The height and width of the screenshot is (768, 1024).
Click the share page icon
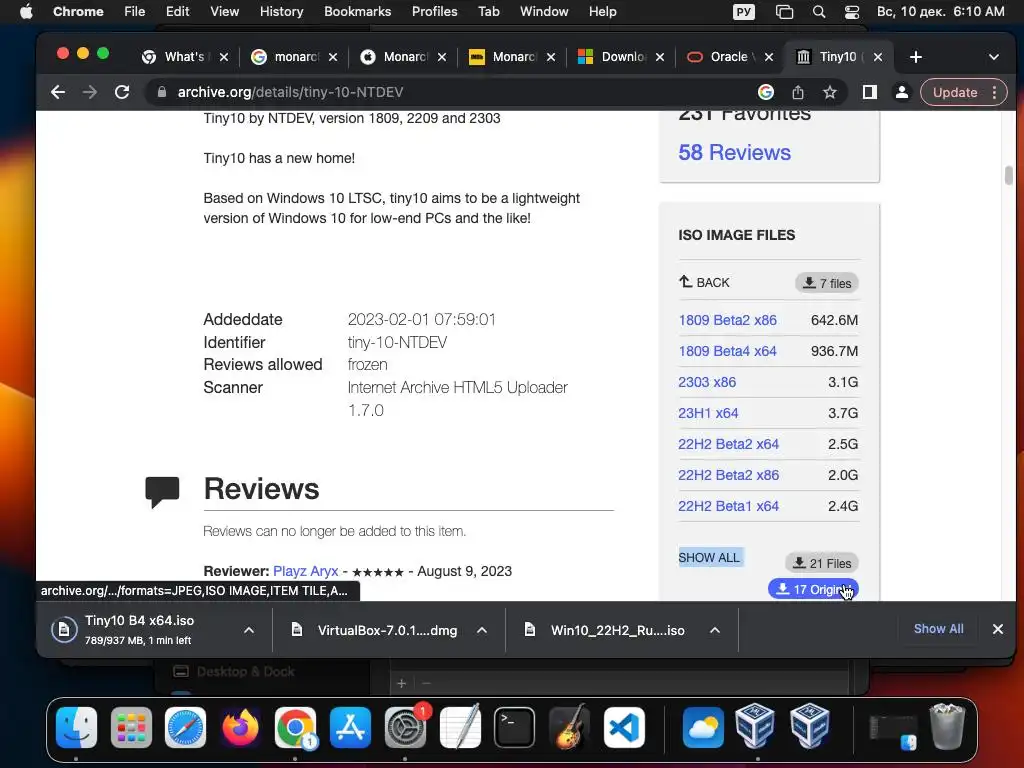[x=797, y=92]
